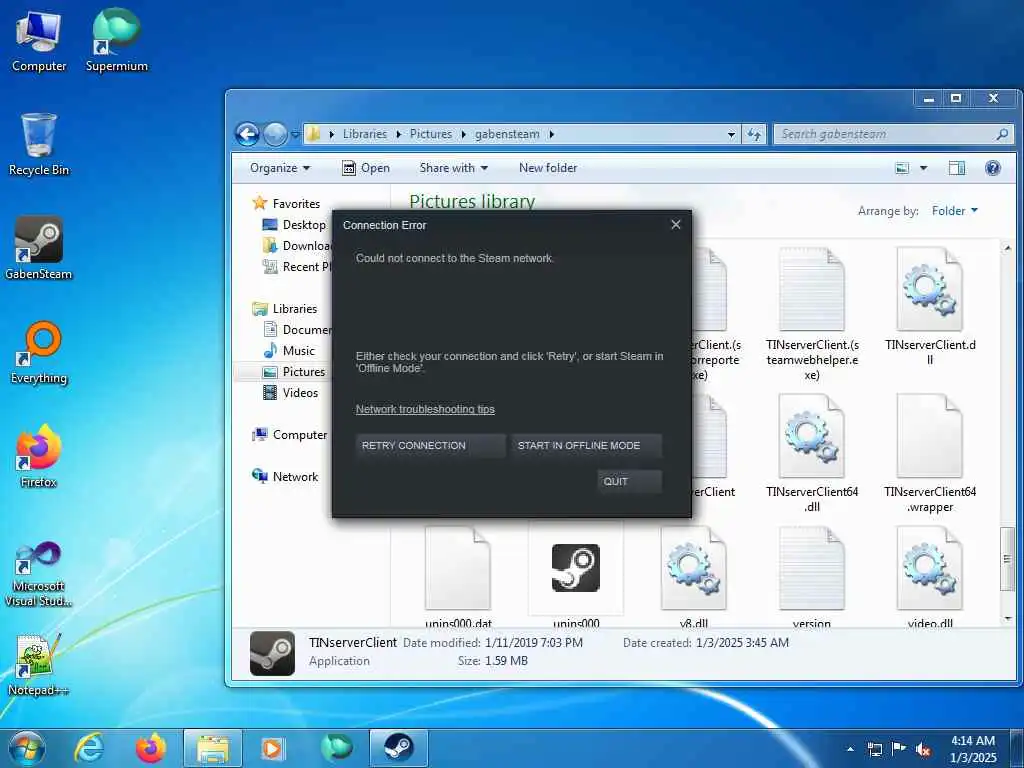Image resolution: width=1024 pixels, height=768 pixels.
Task: Select the TINserverClient64.dll file
Action: click(812, 453)
